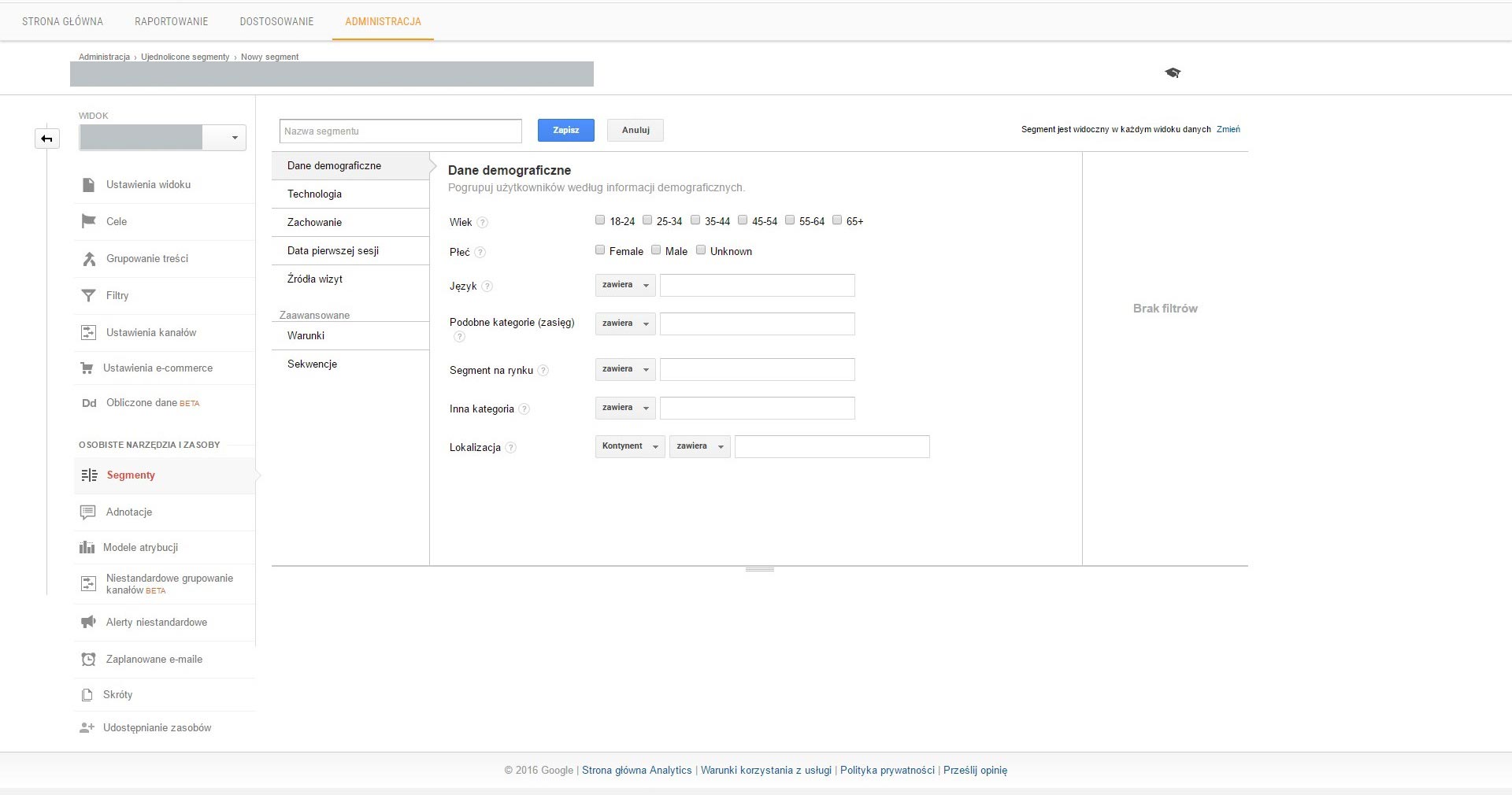
Task: Open the Kontynent location dropdown
Action: click(630, 446)
